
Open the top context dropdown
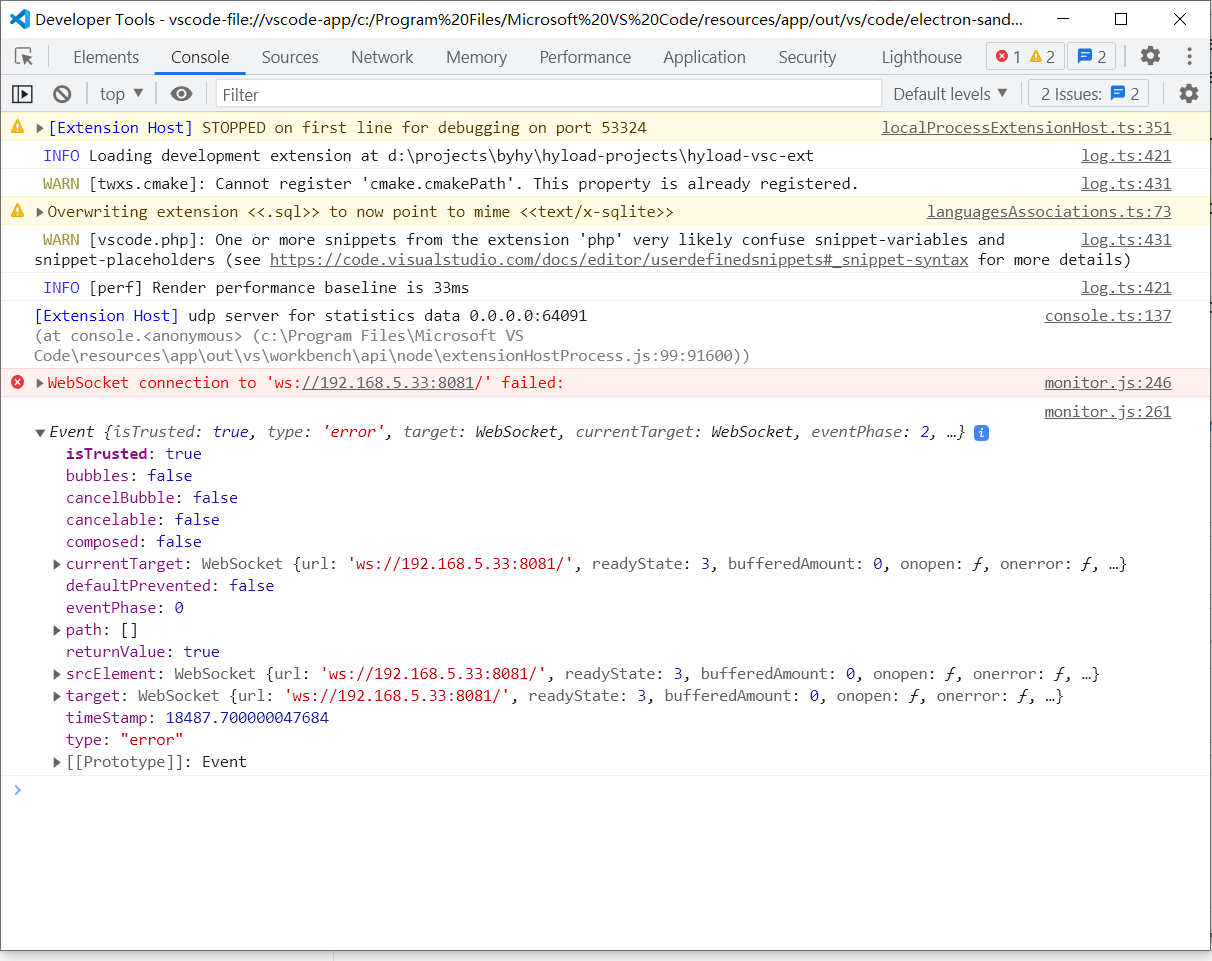pos(122,94)
